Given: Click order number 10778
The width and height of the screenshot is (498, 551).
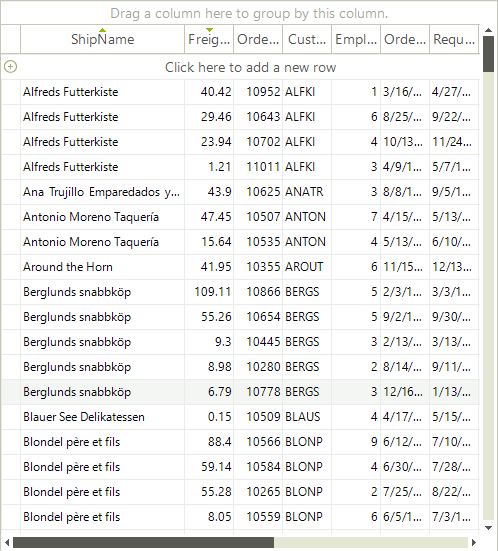Looking at the screenshot, I should (x=263, y=392).
